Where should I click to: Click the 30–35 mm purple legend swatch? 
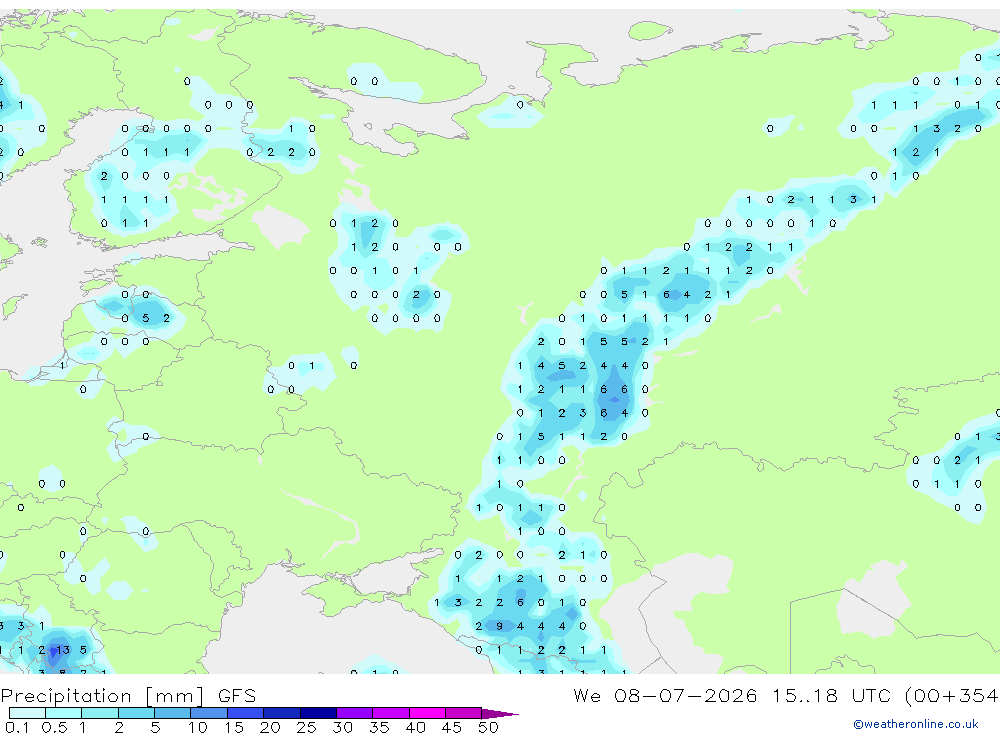point(354,713)
